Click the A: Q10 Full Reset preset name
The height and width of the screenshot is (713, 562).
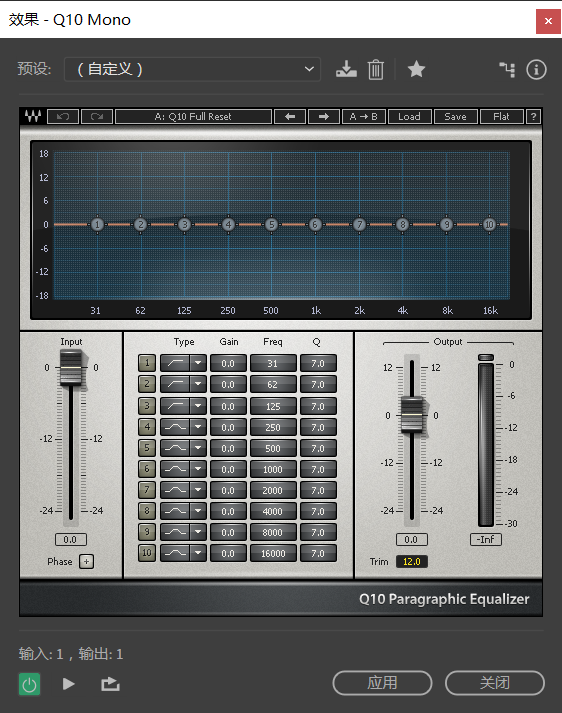click(193, 116)
